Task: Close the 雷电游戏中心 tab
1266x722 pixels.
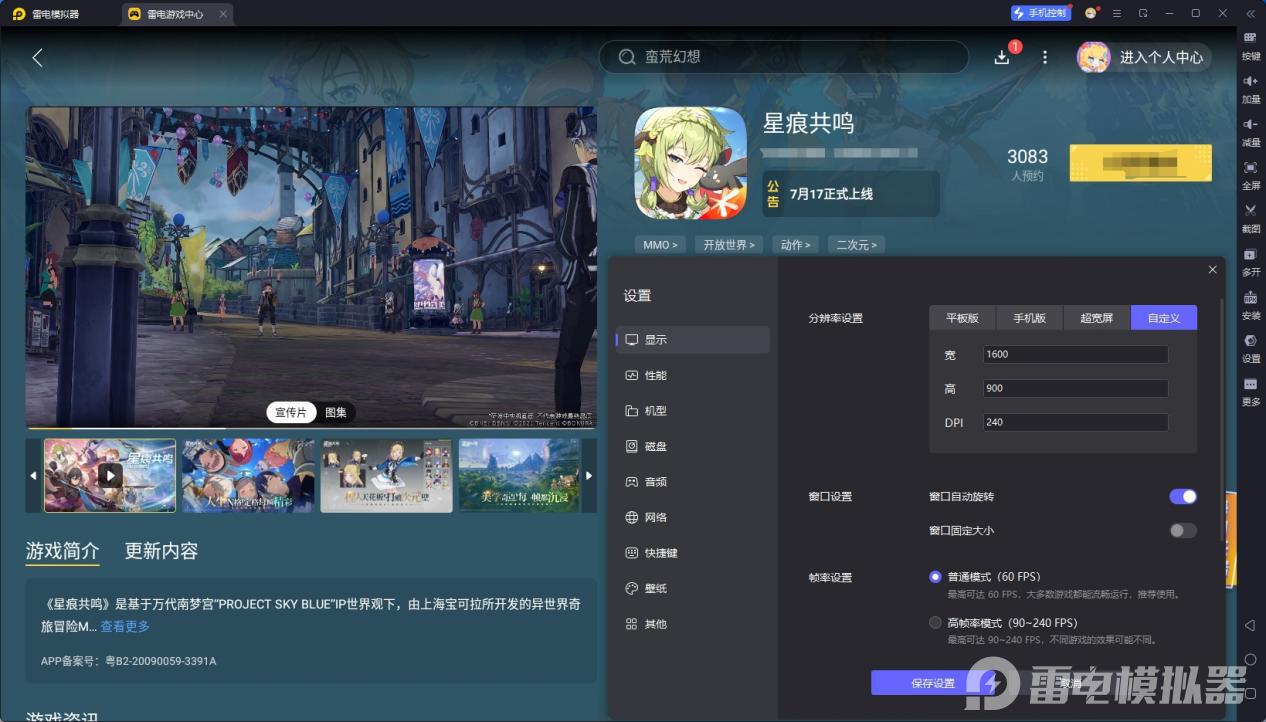Action: click(x=223, y=14)
